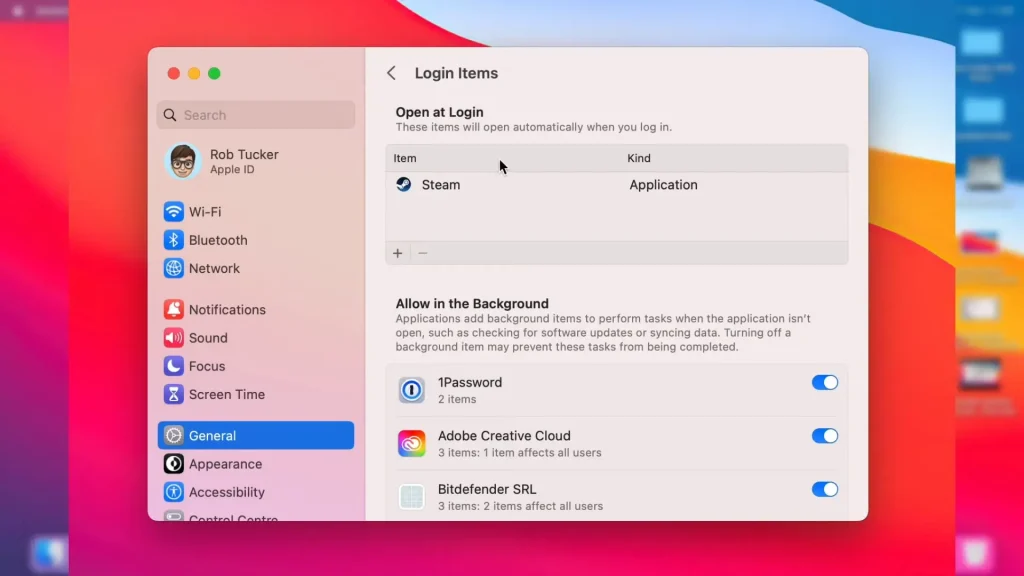
Task: Turn off Bitdefender SRL background toggle
Action: [x=824, y=489]
